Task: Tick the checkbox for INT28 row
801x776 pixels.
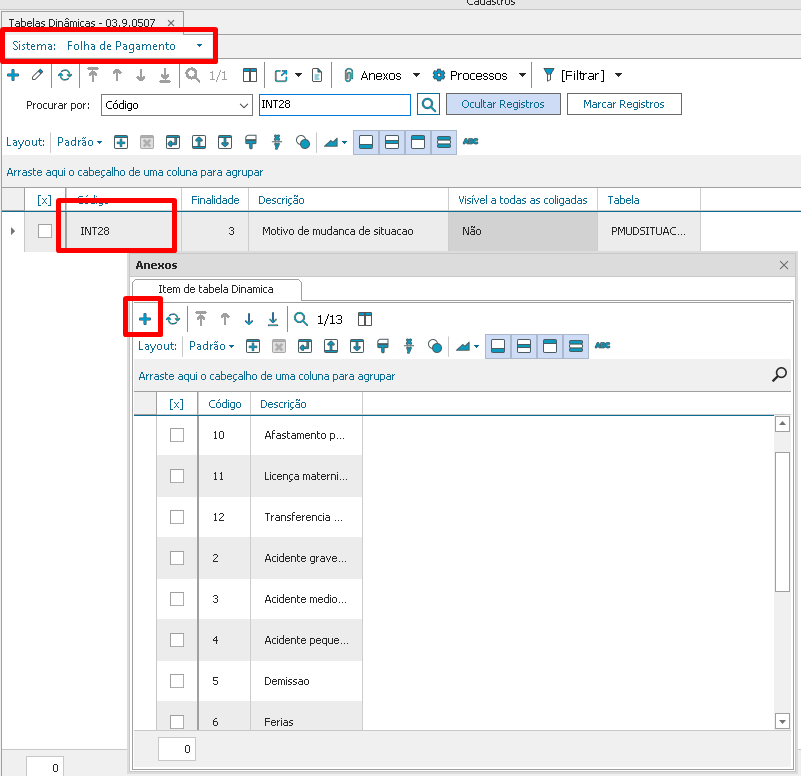Action: coord(45,231)
